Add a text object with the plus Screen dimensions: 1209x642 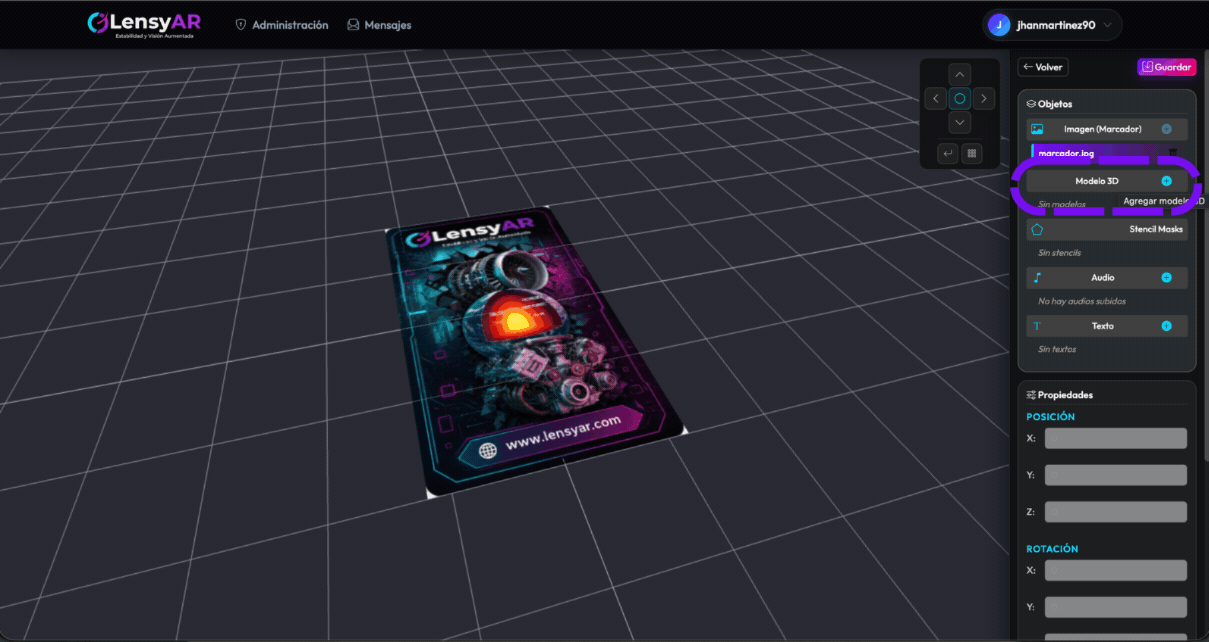point(1166,326)
